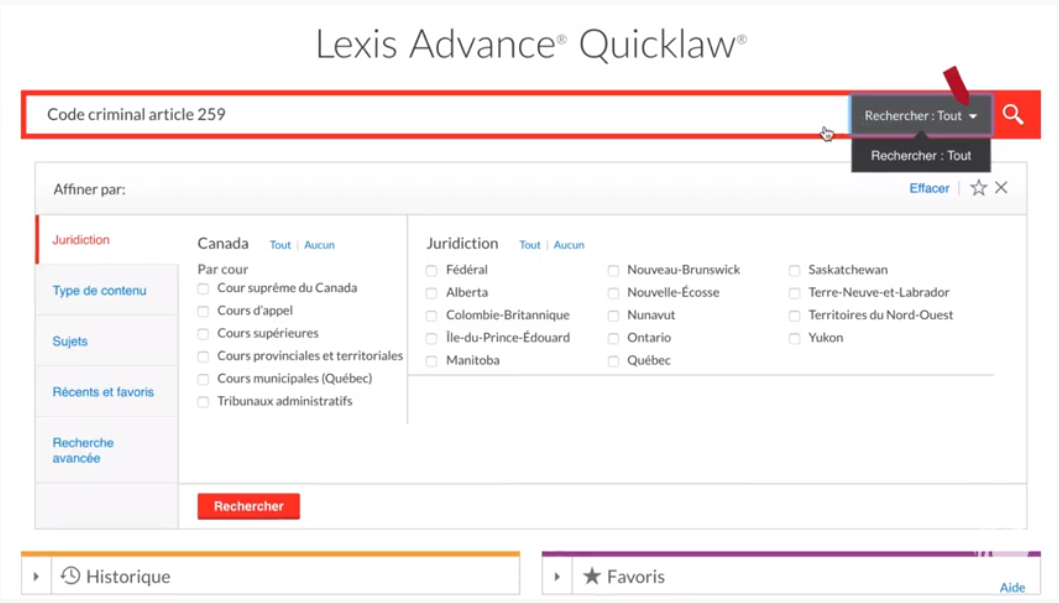This screenshot has width=1059, height=603.
Task: Click the Favoris star icon
Action: point(592,576)
